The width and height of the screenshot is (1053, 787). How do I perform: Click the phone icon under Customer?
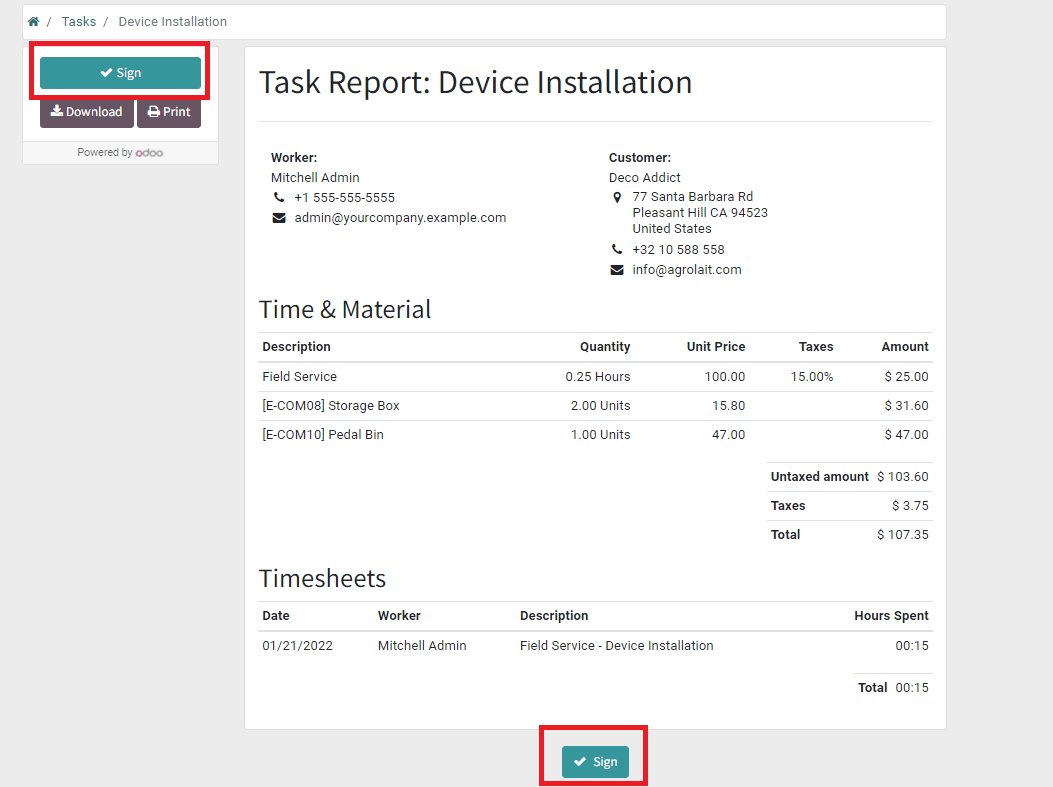click(x=617, y=250)
